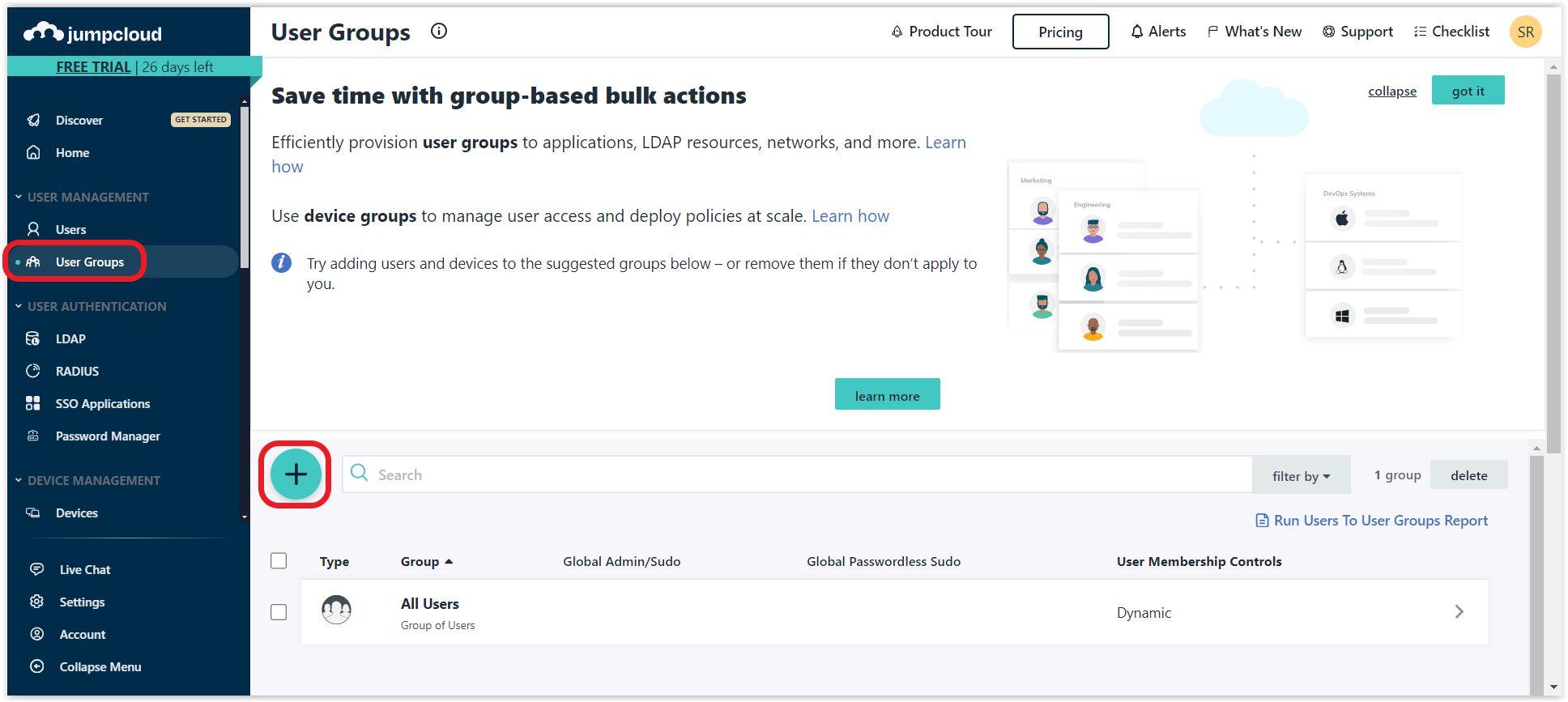Click the Devices icon in sidebar
This screenshot has height=702, width=1568.
(x=33, y=513)
